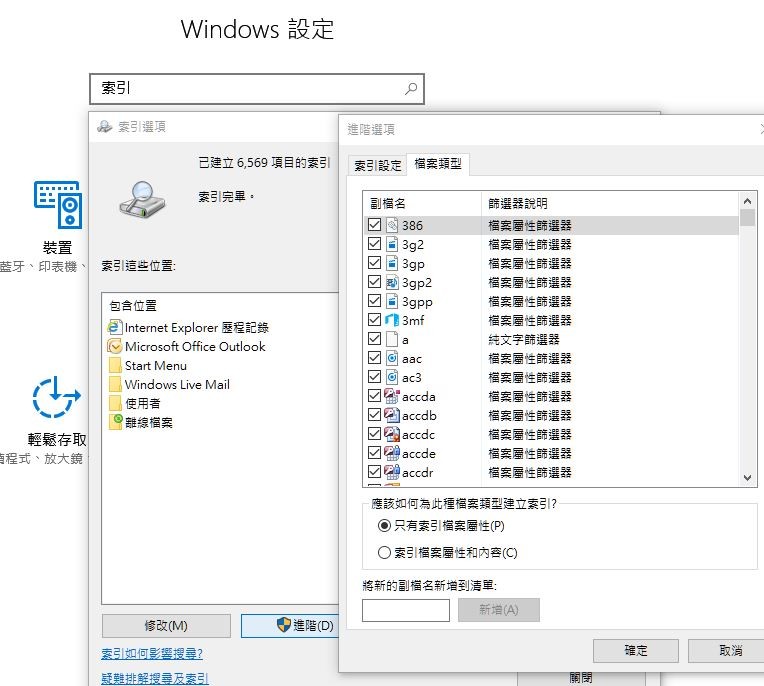The image size is (764, 686).
Task: Switch to the 檔案類型 tab
Action: click(438, 164)
